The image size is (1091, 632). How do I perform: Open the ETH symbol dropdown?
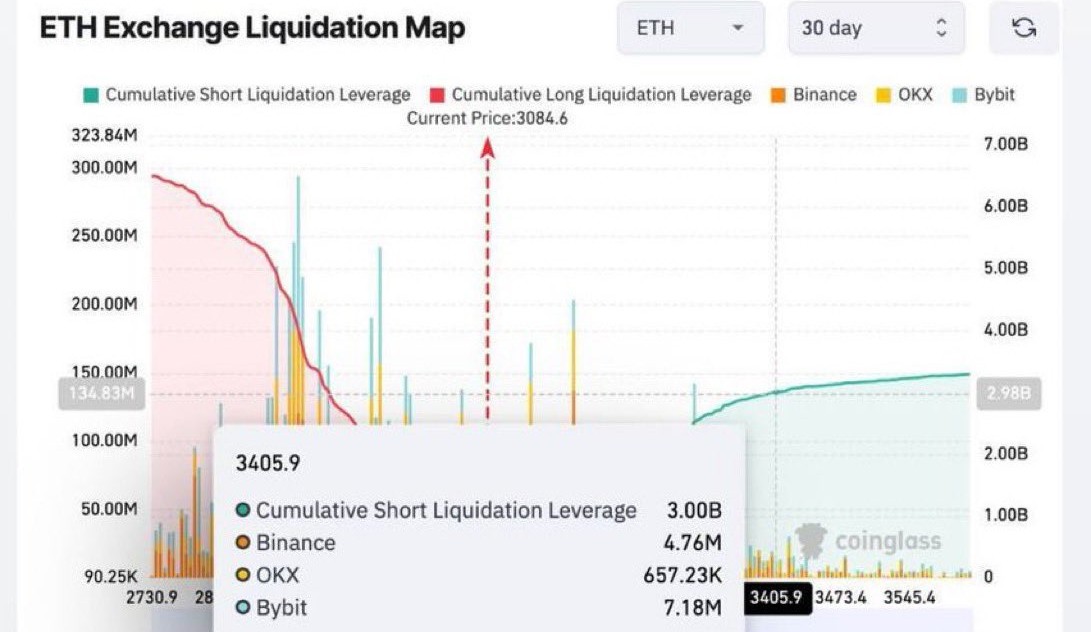coord(690,28)
